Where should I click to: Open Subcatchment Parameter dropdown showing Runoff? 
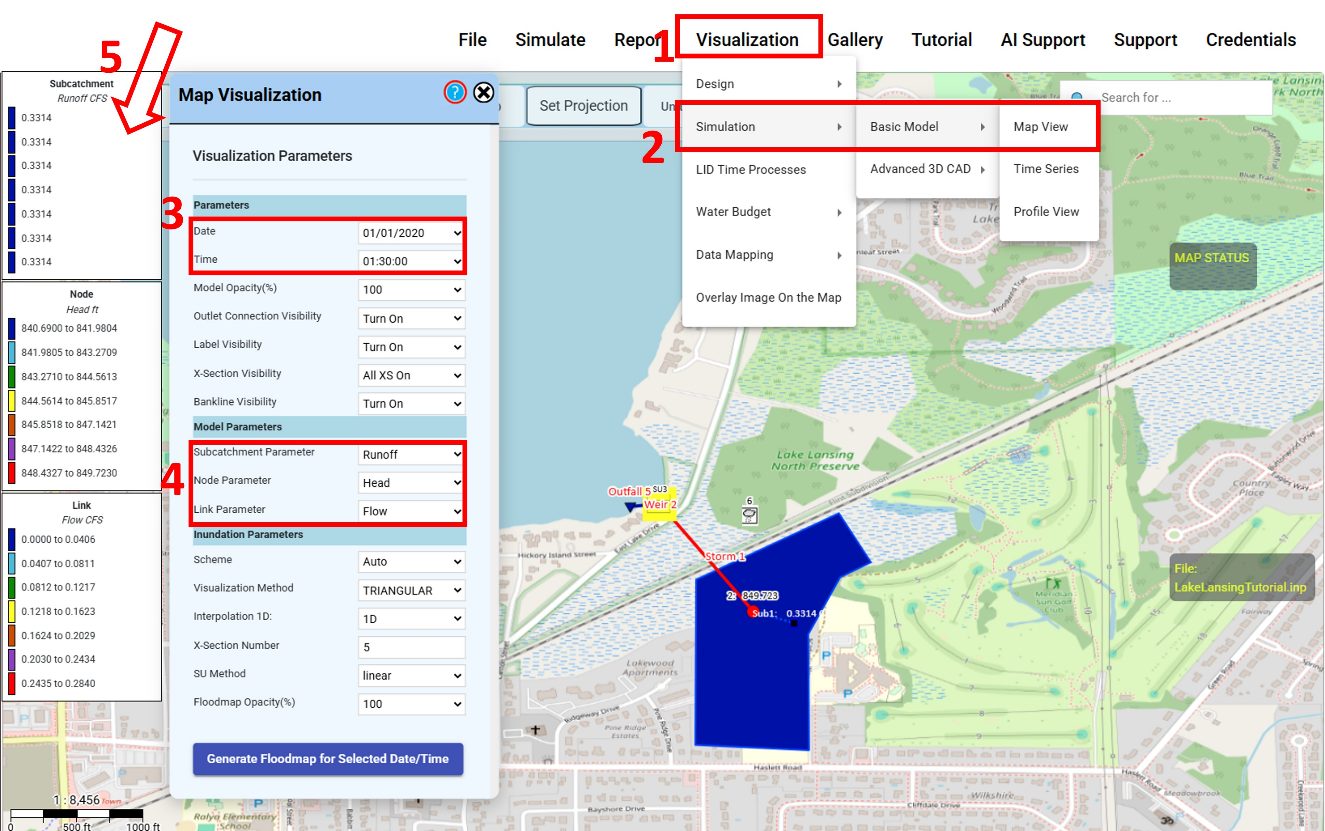click(412, 454)
